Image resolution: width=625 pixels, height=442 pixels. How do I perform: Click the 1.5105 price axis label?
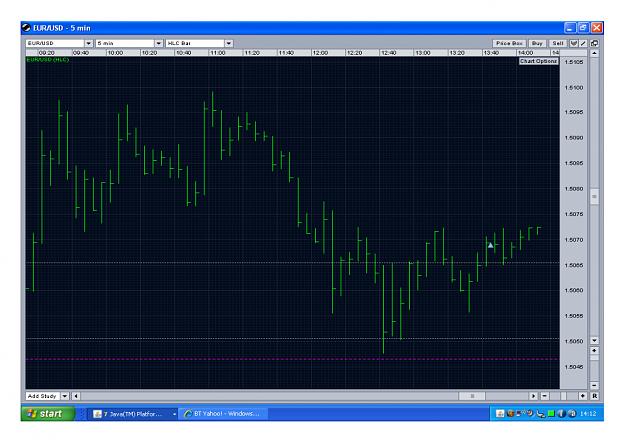[x=574, y=62]
